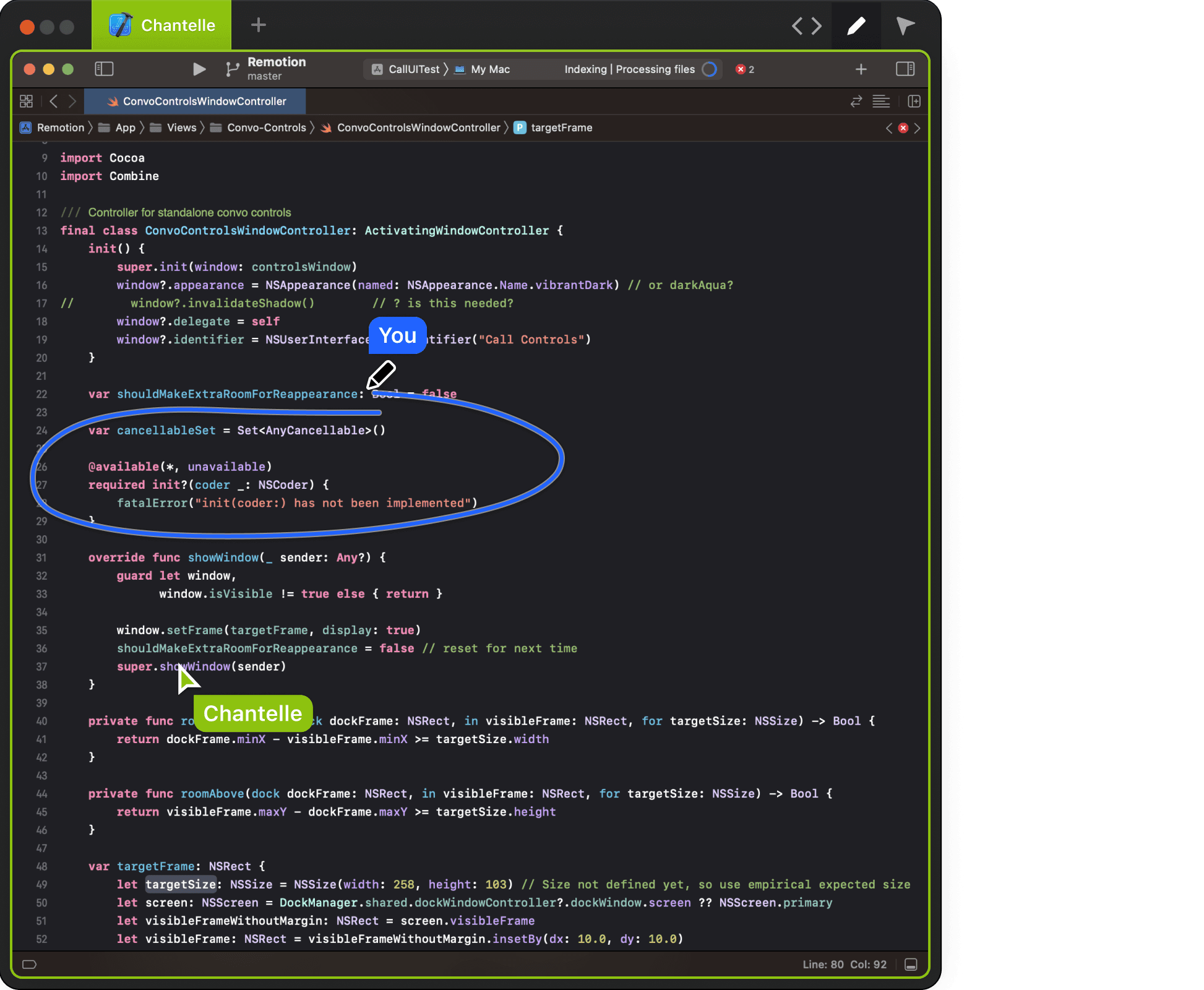This screenshot has height=990, width=1204.
Task: Select the ConvoControlsWindowController editor tab
Action: (195, 101)
